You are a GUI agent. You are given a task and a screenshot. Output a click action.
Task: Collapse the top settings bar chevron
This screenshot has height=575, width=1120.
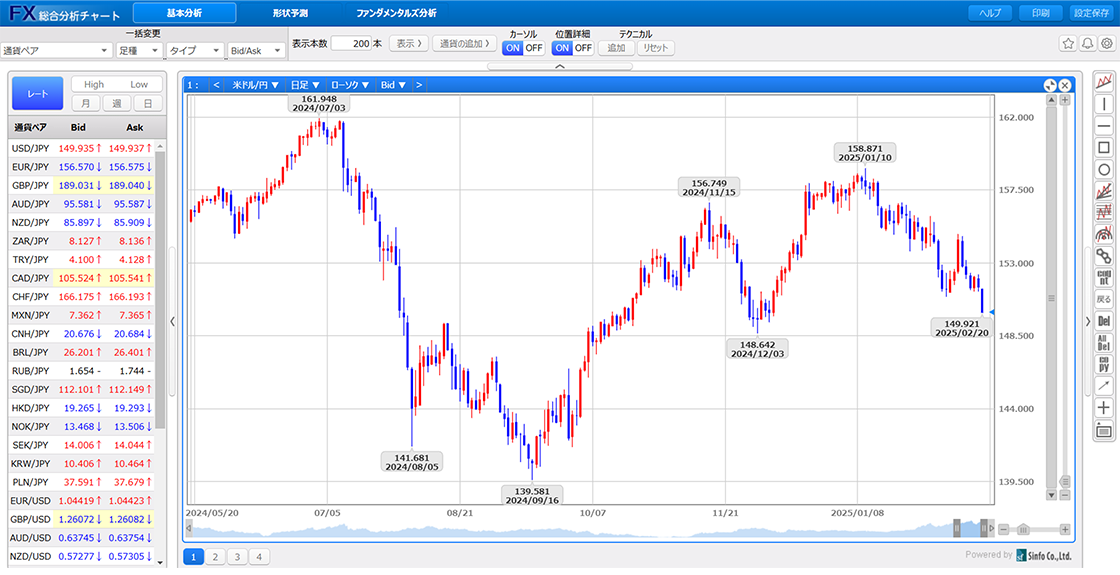pos(560,66)
